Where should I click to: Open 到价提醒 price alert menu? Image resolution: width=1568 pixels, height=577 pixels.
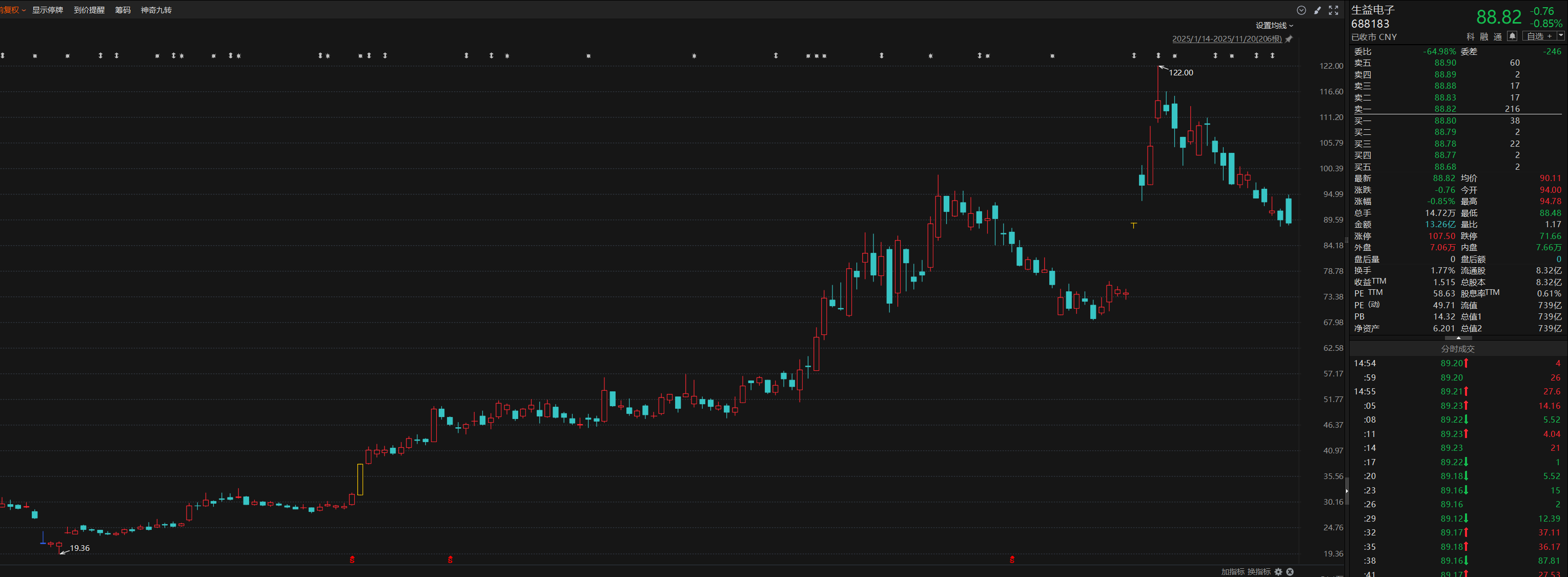(x=89, y=10)
